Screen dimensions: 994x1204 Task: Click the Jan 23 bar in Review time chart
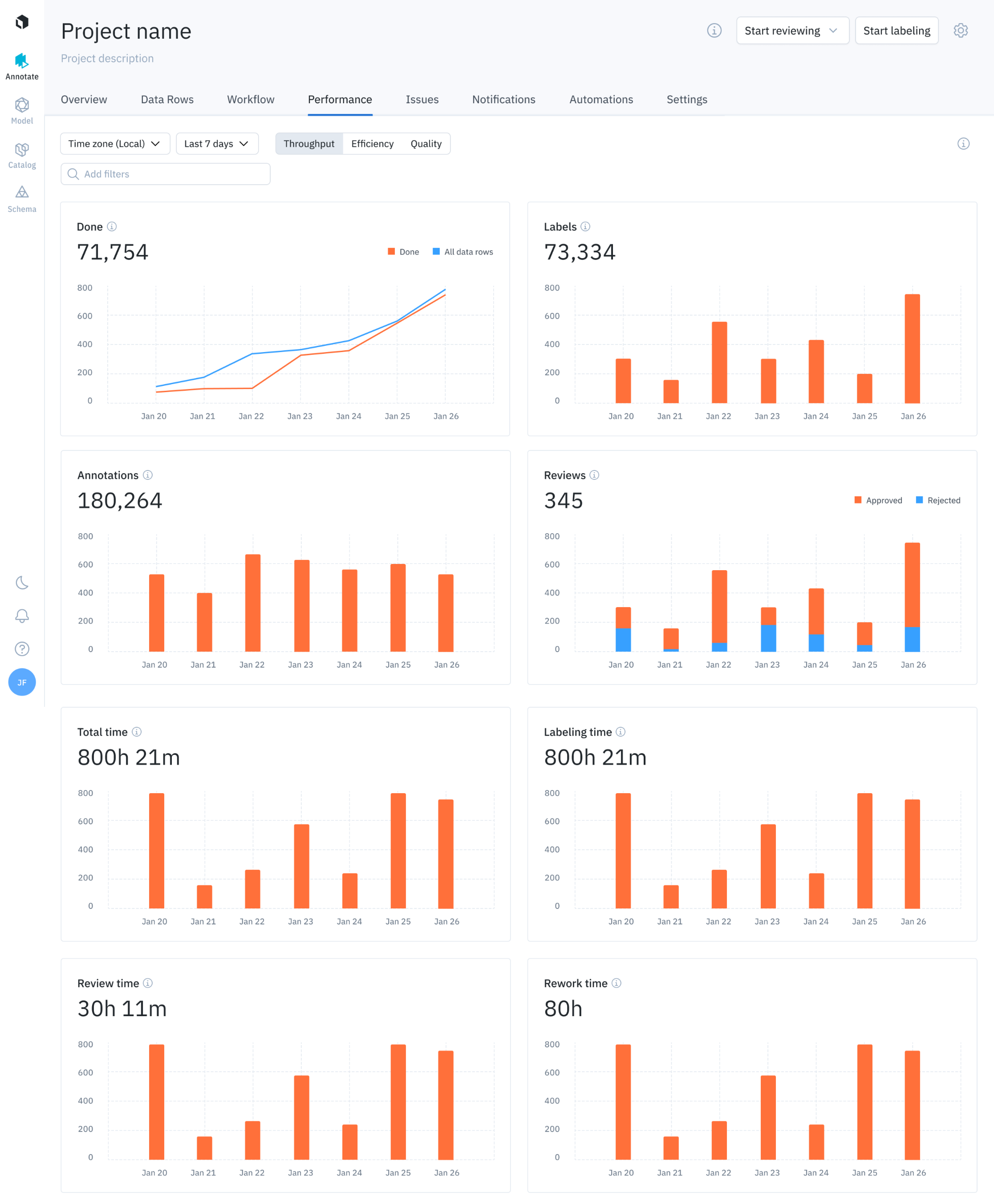[x=302, y=1118]
